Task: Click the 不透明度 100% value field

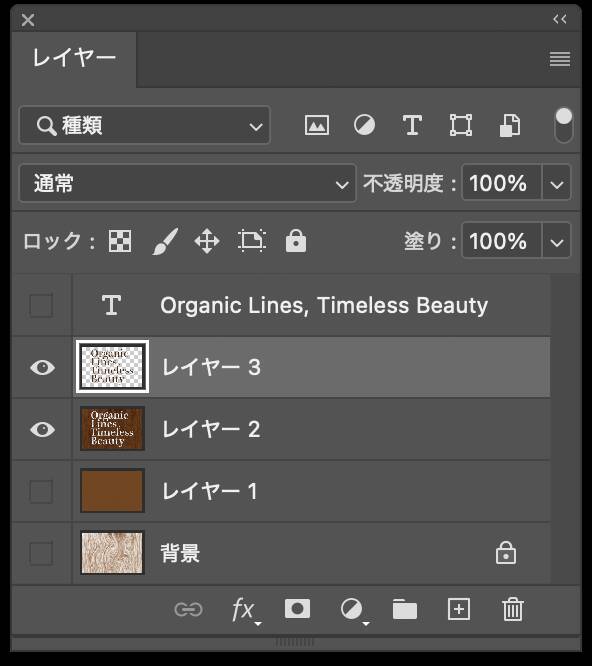Action: point(502,183)
